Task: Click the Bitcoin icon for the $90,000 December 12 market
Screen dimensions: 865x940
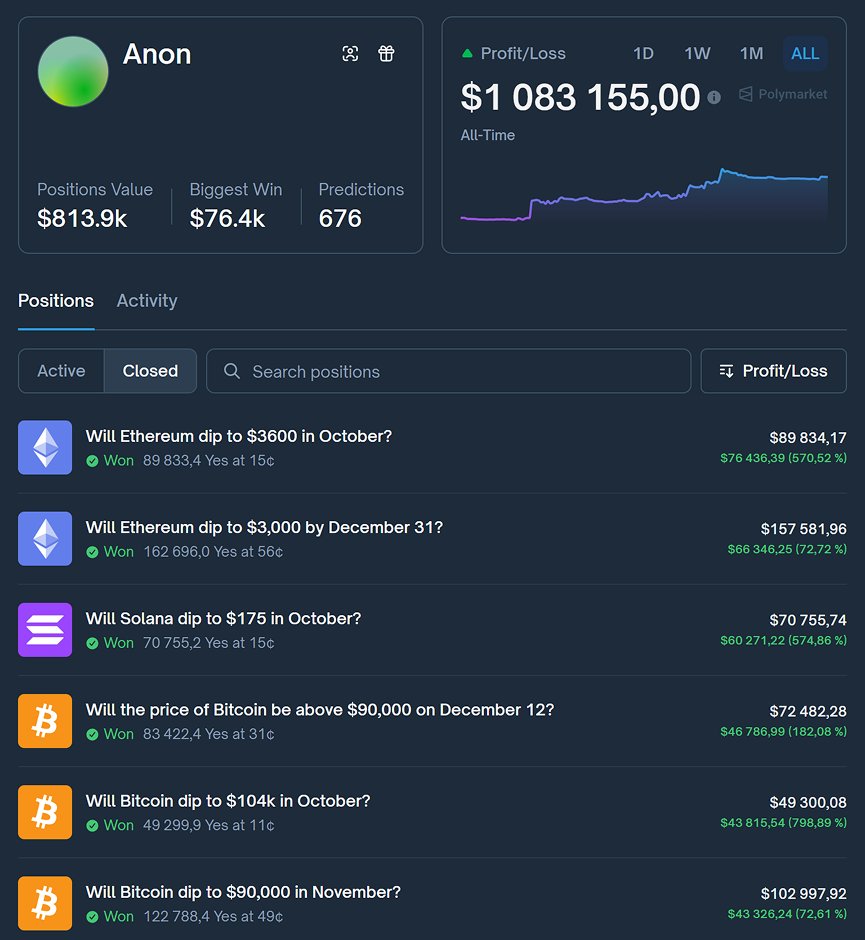Action: [x=45, y=721]
